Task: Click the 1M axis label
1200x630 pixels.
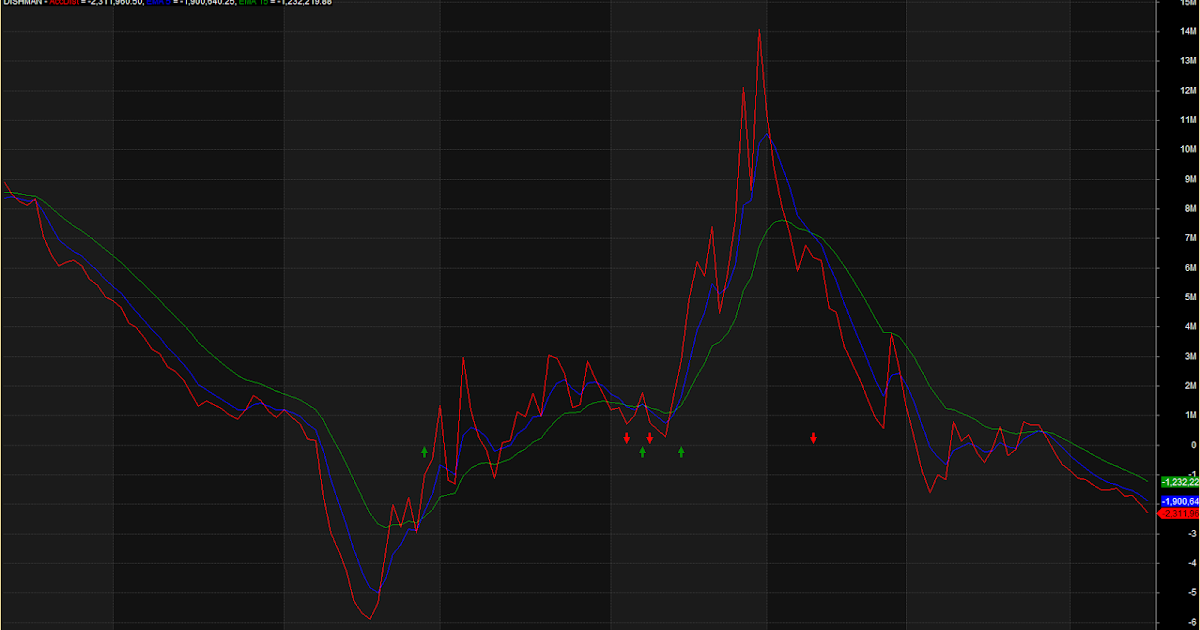Action: tap(1191, 415)
